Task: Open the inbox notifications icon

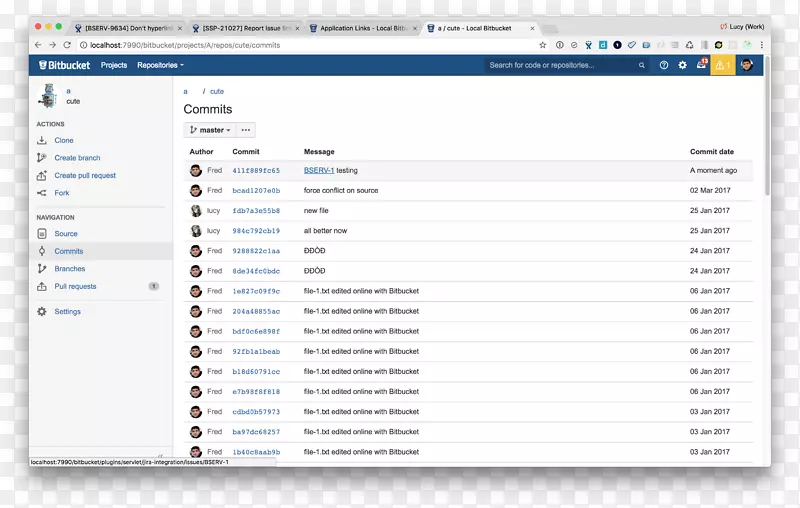Action: [701, 65]
